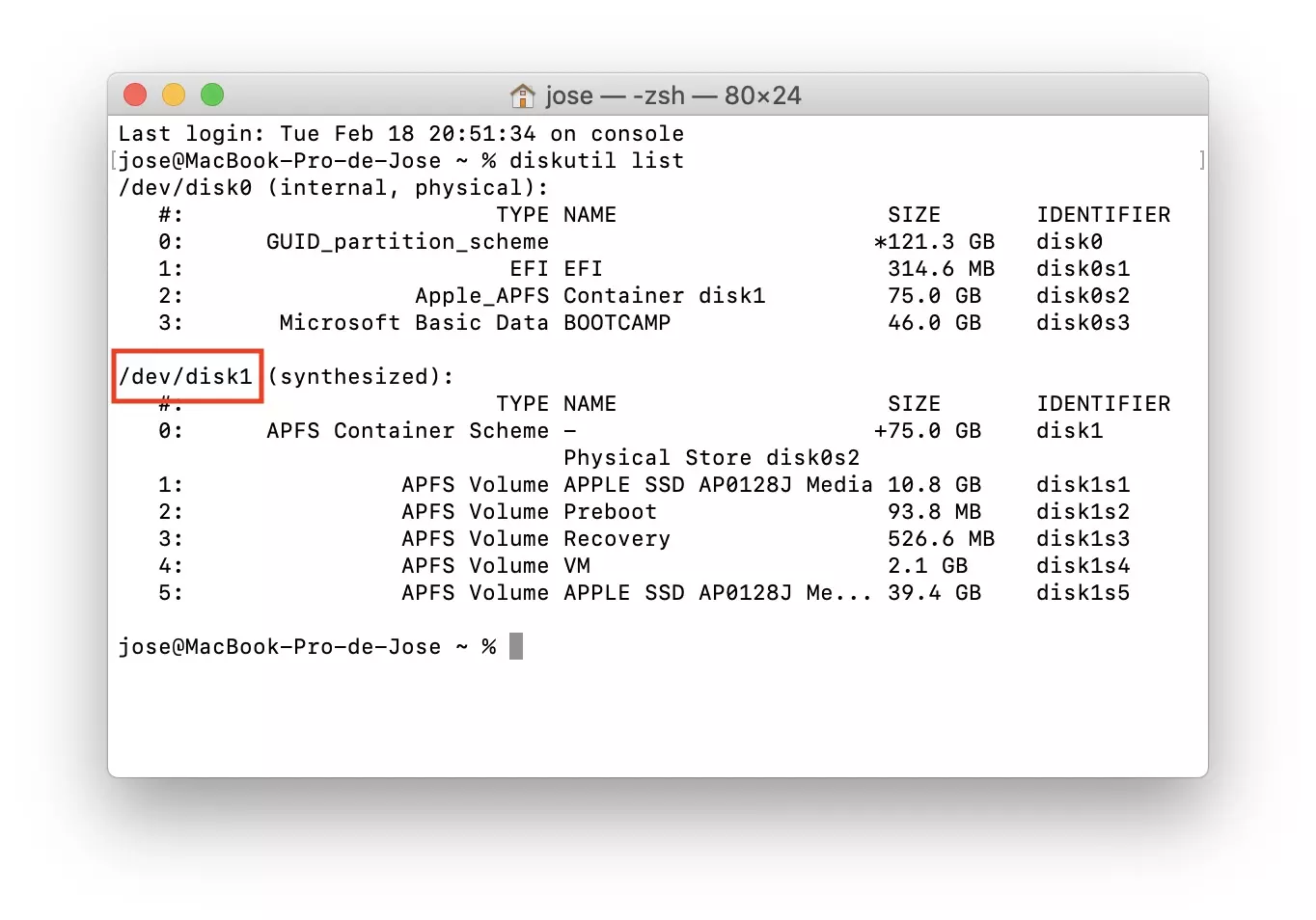The width and height of the screenshot is (1316, 920).
Task: Click the disk0s2 identifier
Action: coord(1083,295)
